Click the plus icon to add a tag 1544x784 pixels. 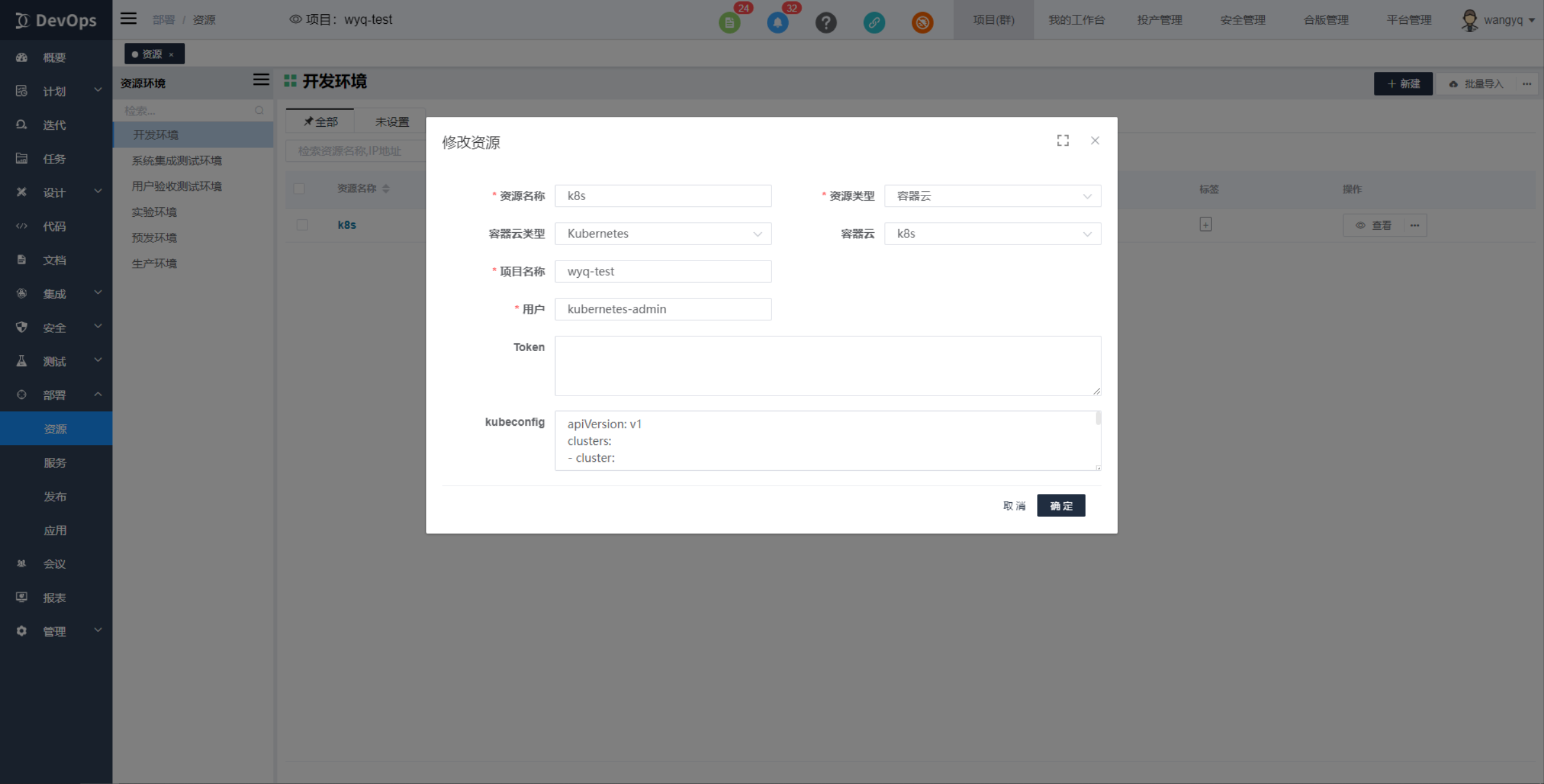(x=1205, y=224)
